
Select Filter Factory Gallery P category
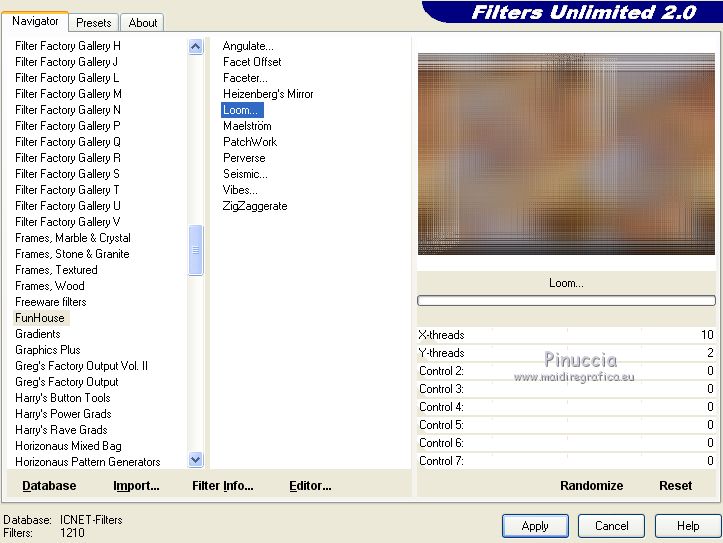(x=68, y=126)
